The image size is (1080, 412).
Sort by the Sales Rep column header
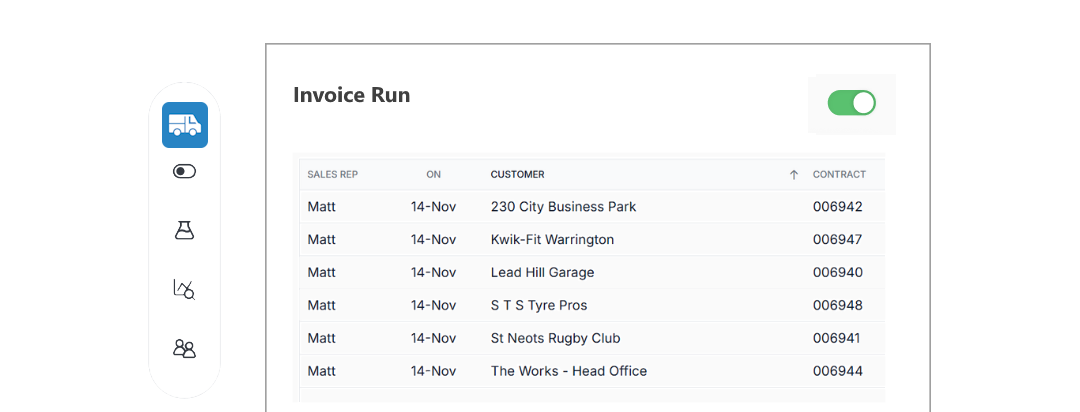[x=332, y=174]
